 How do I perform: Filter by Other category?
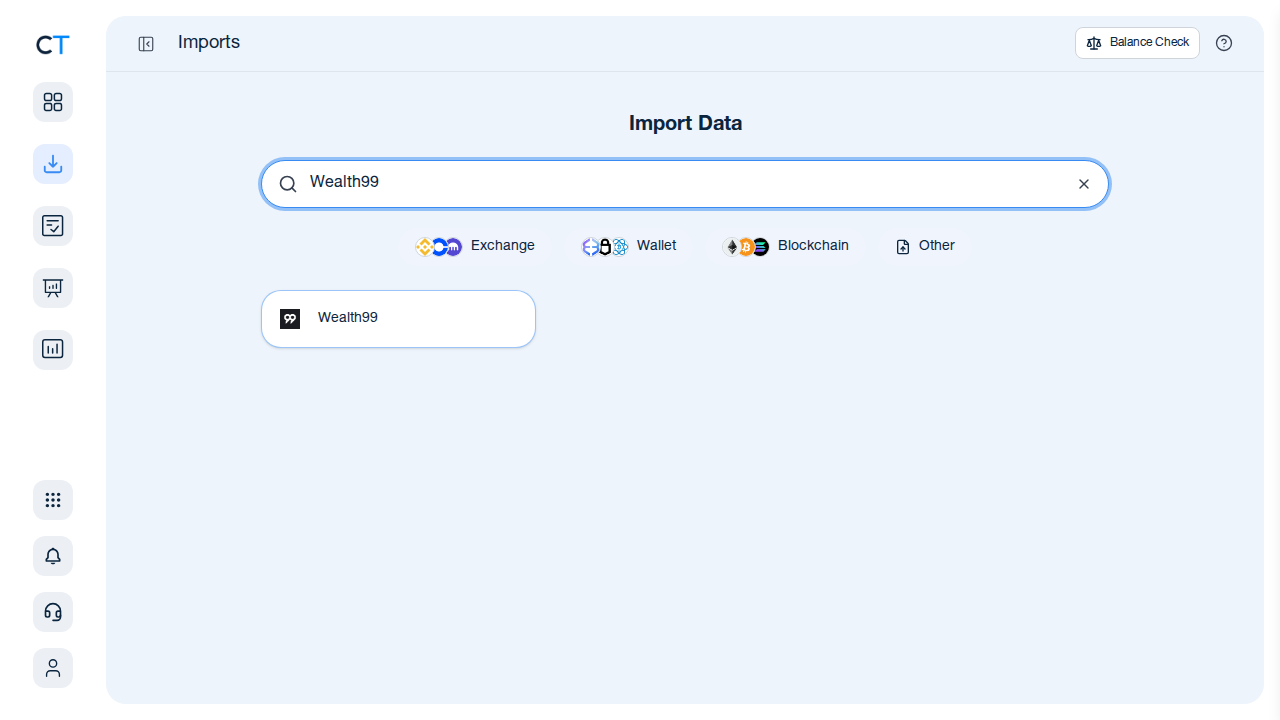[925, 246]
